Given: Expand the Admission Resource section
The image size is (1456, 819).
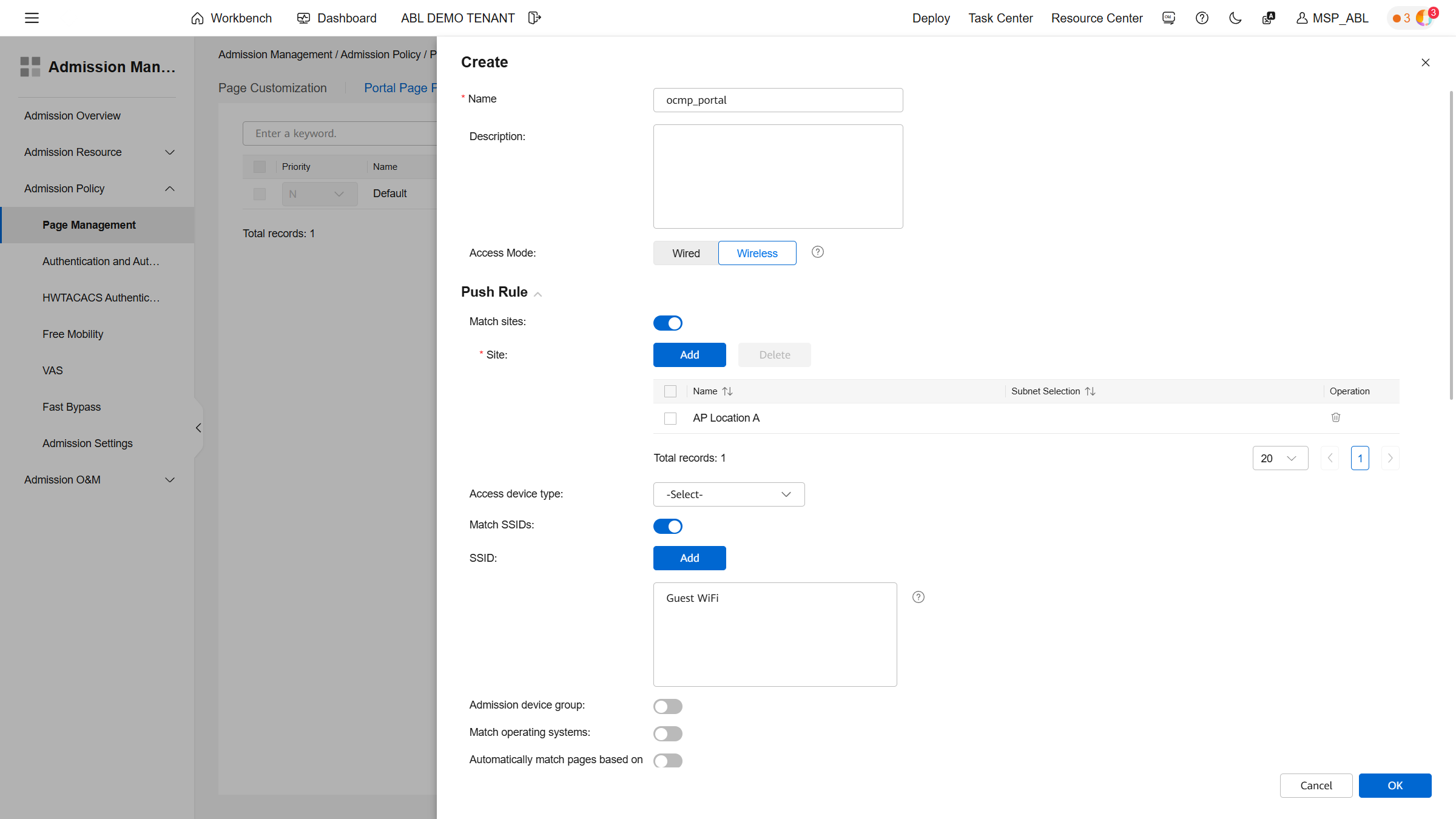Looking at the screenshot, I should coord(96,152).
